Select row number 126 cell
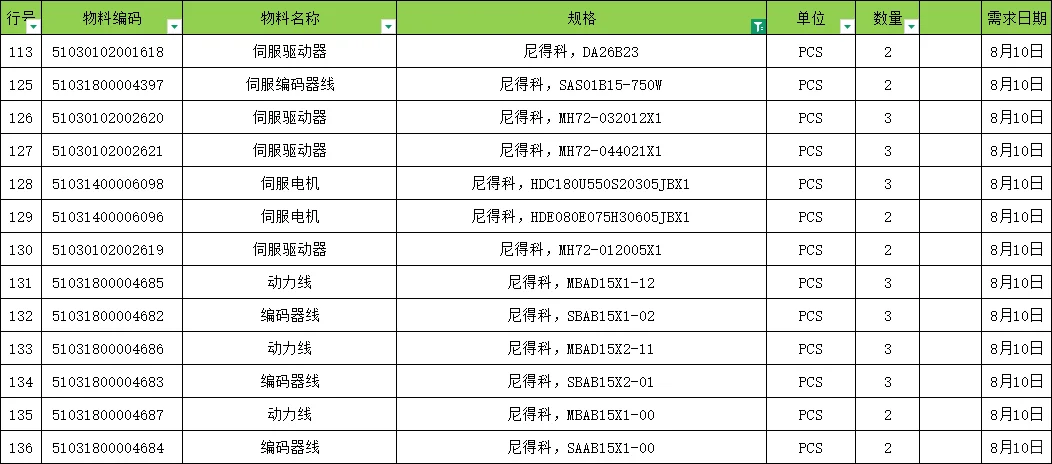Image resolution: width=1052 pixels, height=464 pixels. (x=21, y=117)
